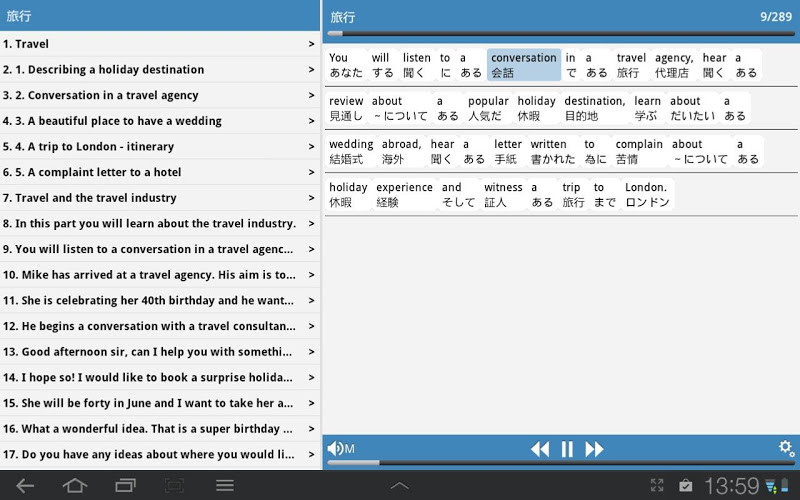Tap the screenshot capture icon in navigation bar
The height and width of the screenshot is (500, 800).
point(174,486)
